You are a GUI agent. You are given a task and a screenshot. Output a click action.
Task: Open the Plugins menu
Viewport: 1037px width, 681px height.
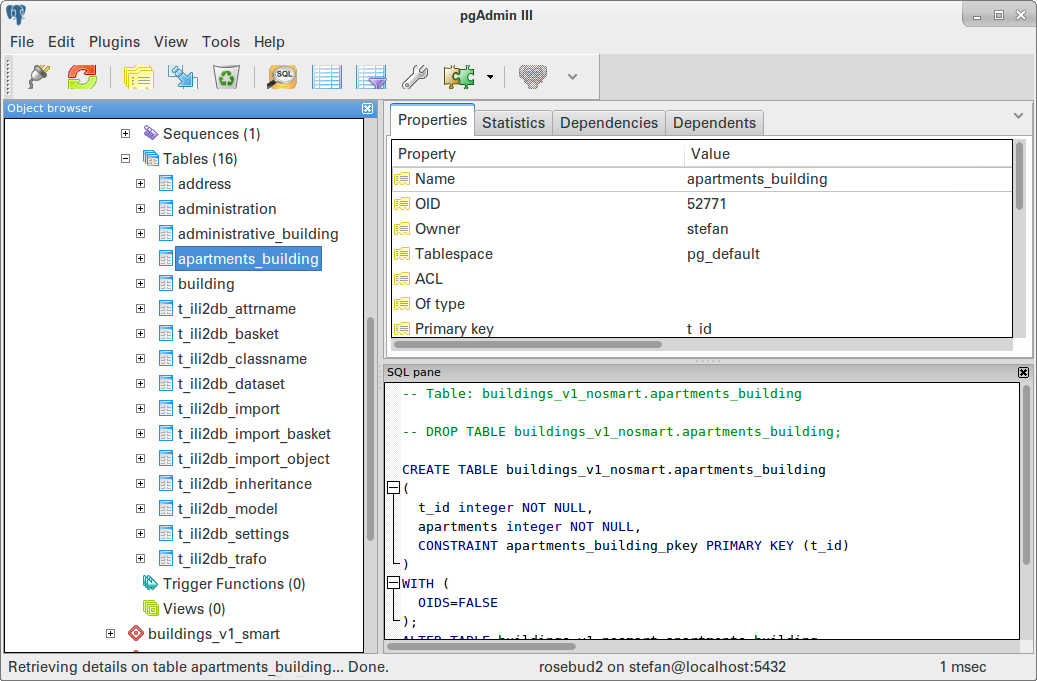[x=114, y=42]
